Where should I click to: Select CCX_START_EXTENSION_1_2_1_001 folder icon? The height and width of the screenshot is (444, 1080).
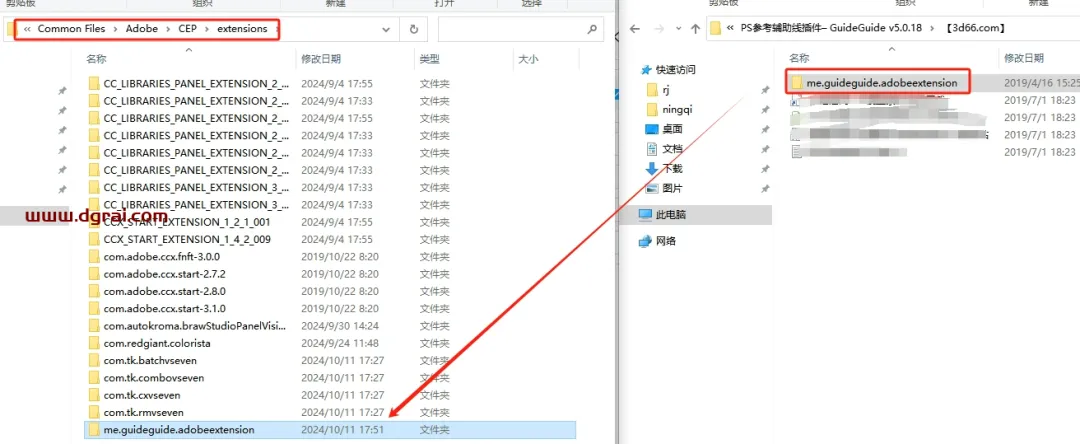(94, 222)
